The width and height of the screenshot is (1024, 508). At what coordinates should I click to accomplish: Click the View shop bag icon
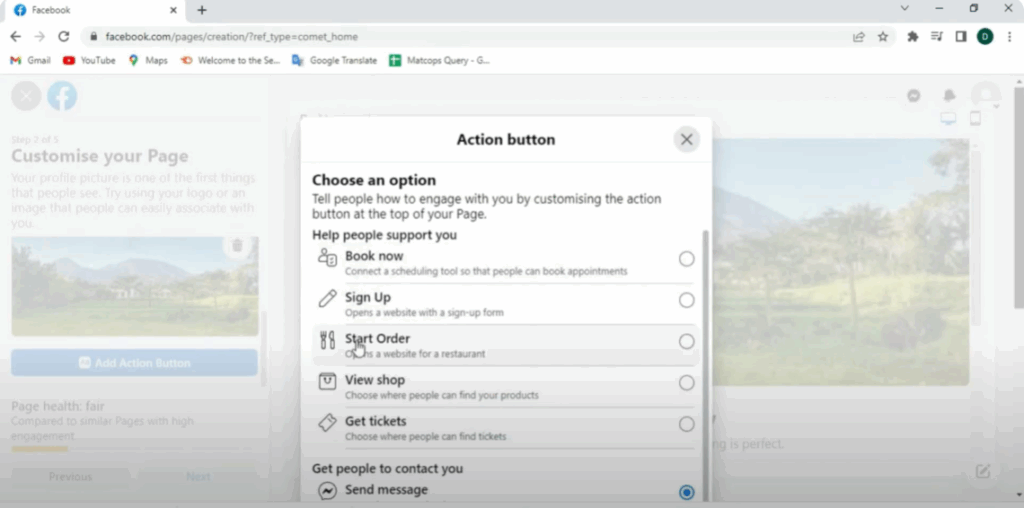click(327, 381)
